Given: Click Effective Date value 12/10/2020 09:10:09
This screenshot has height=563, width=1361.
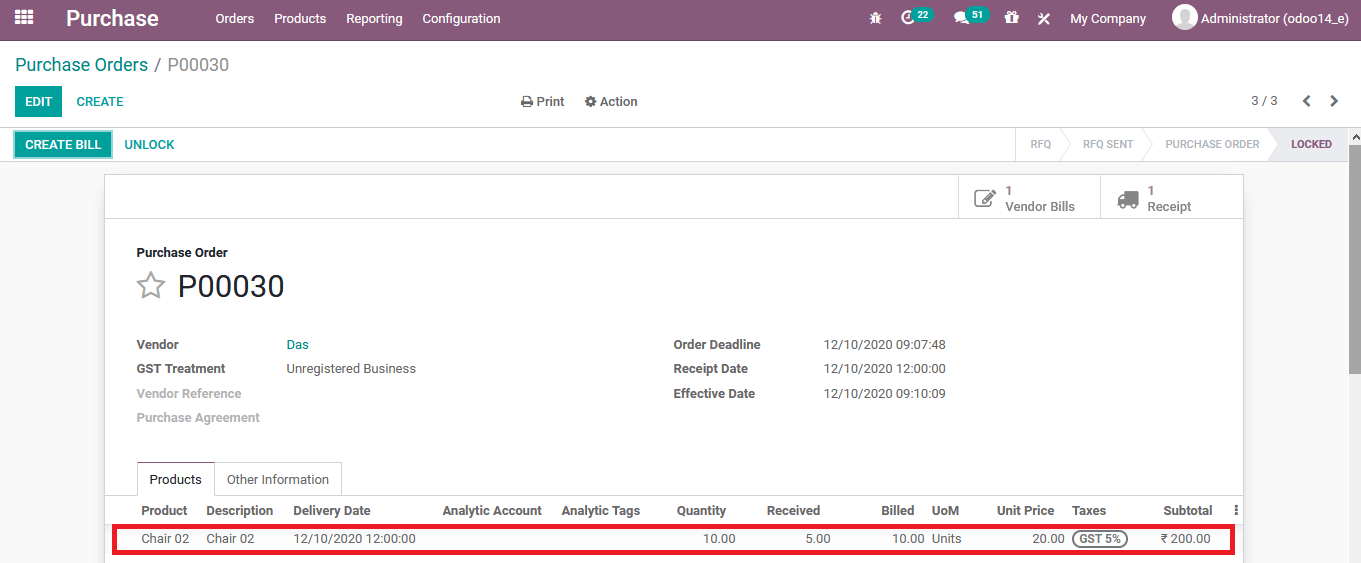Looking at the screenshot, I should click(x=884, y=393).
